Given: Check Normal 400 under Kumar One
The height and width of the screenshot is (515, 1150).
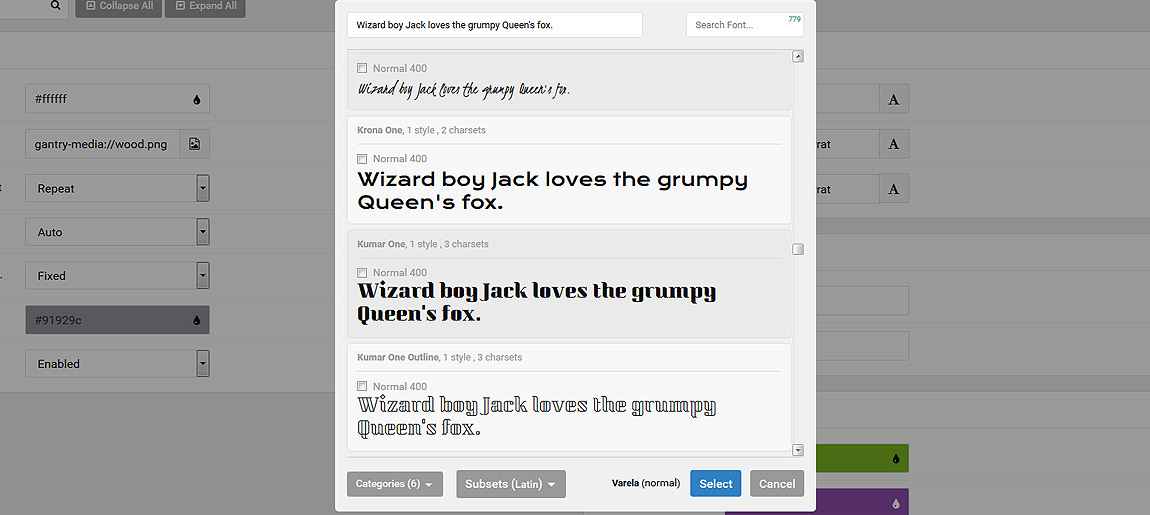Looking at the screenshot, I should pos(362,272).
